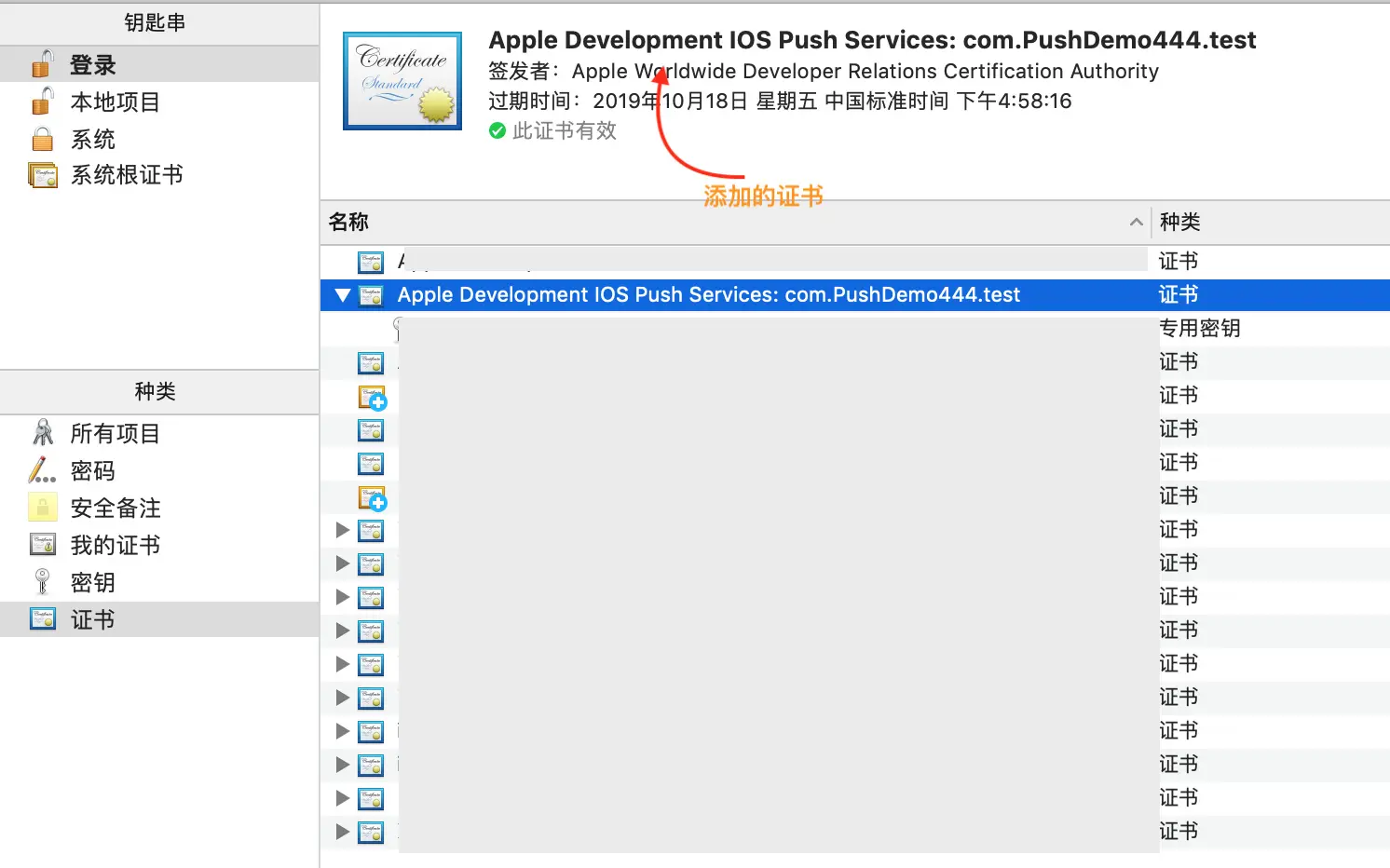Click the 证书 kind cell of highlighted row
Image resolution: width=1390 pixels, height=868 pixels.
tap(1179, 295)
